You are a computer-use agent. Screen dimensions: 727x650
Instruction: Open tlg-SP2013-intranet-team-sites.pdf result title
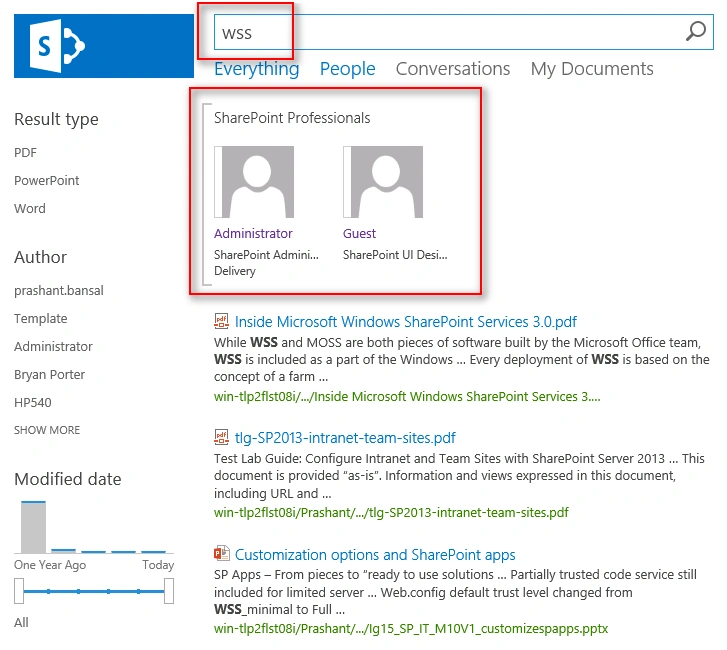click(345, 437)
